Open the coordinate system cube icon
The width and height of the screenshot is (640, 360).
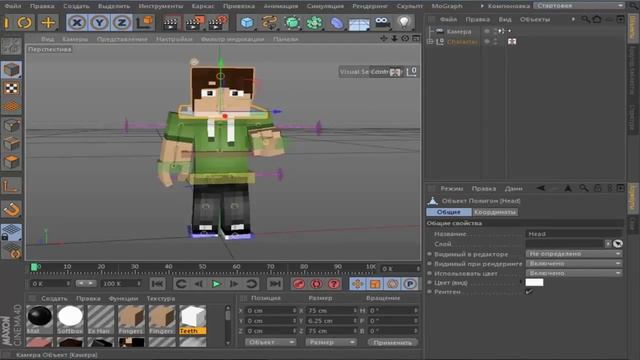pos(144,22)
